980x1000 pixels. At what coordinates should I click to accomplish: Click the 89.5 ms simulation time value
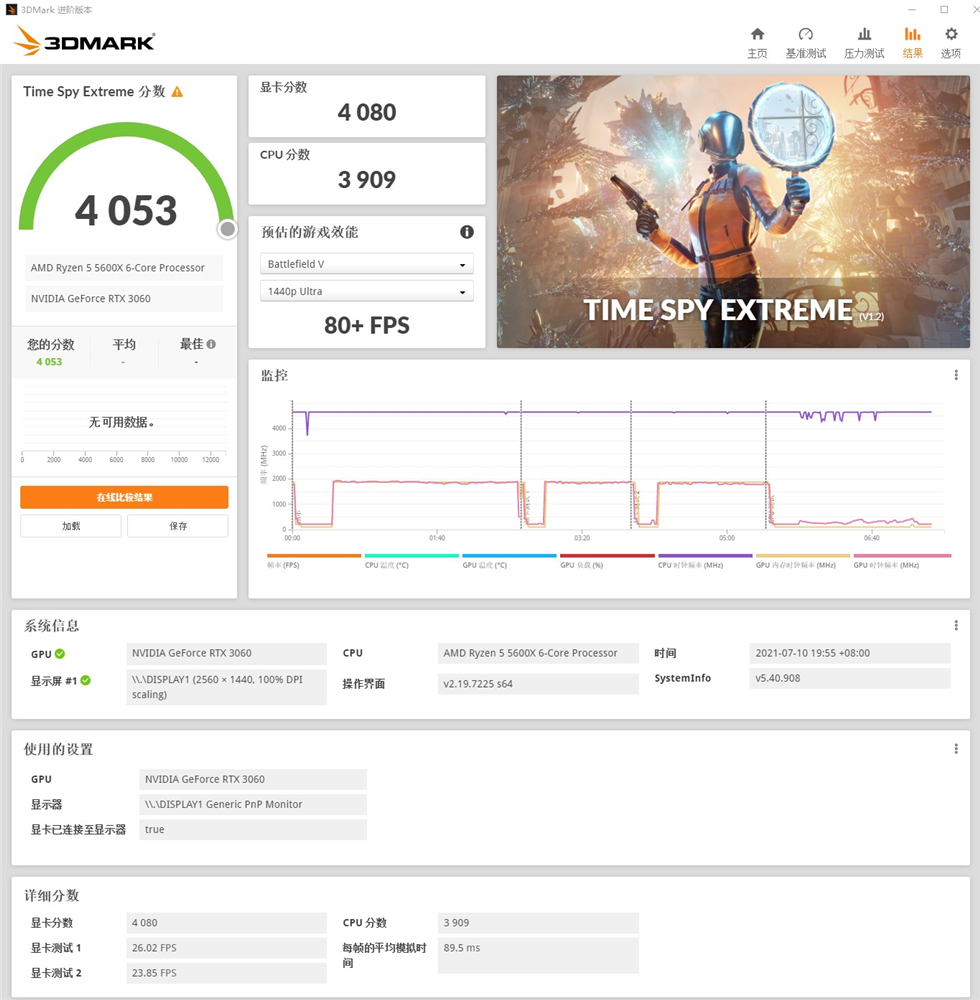click(x=538, y=955)
